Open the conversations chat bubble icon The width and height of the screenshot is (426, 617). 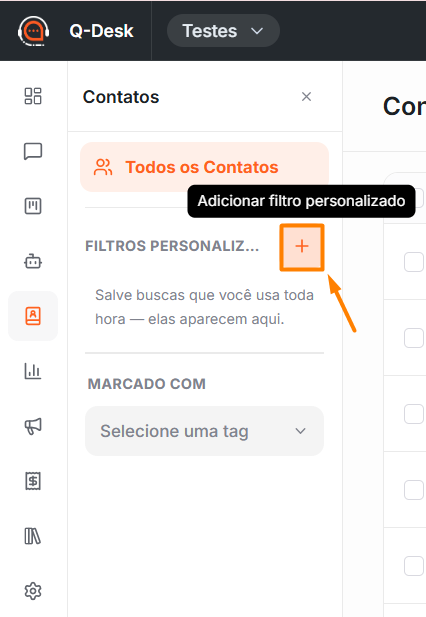pos(33,151)
